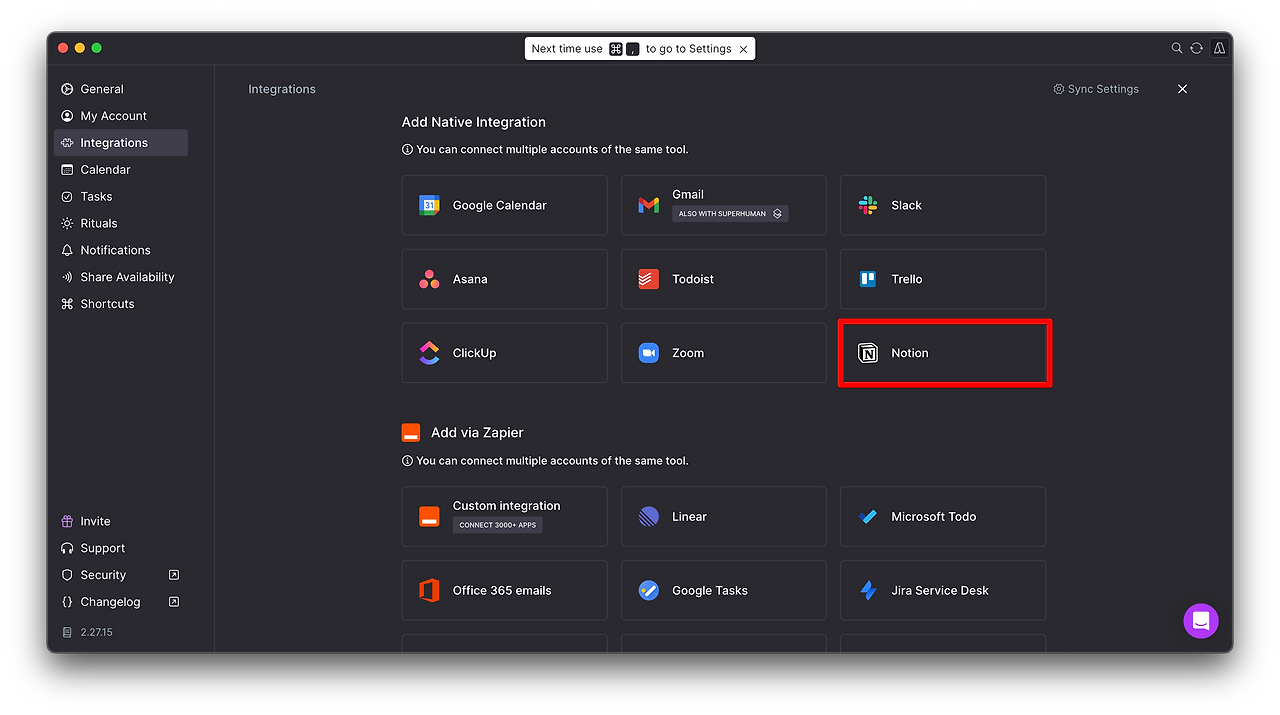Add the Google Tasks integration

724,590
